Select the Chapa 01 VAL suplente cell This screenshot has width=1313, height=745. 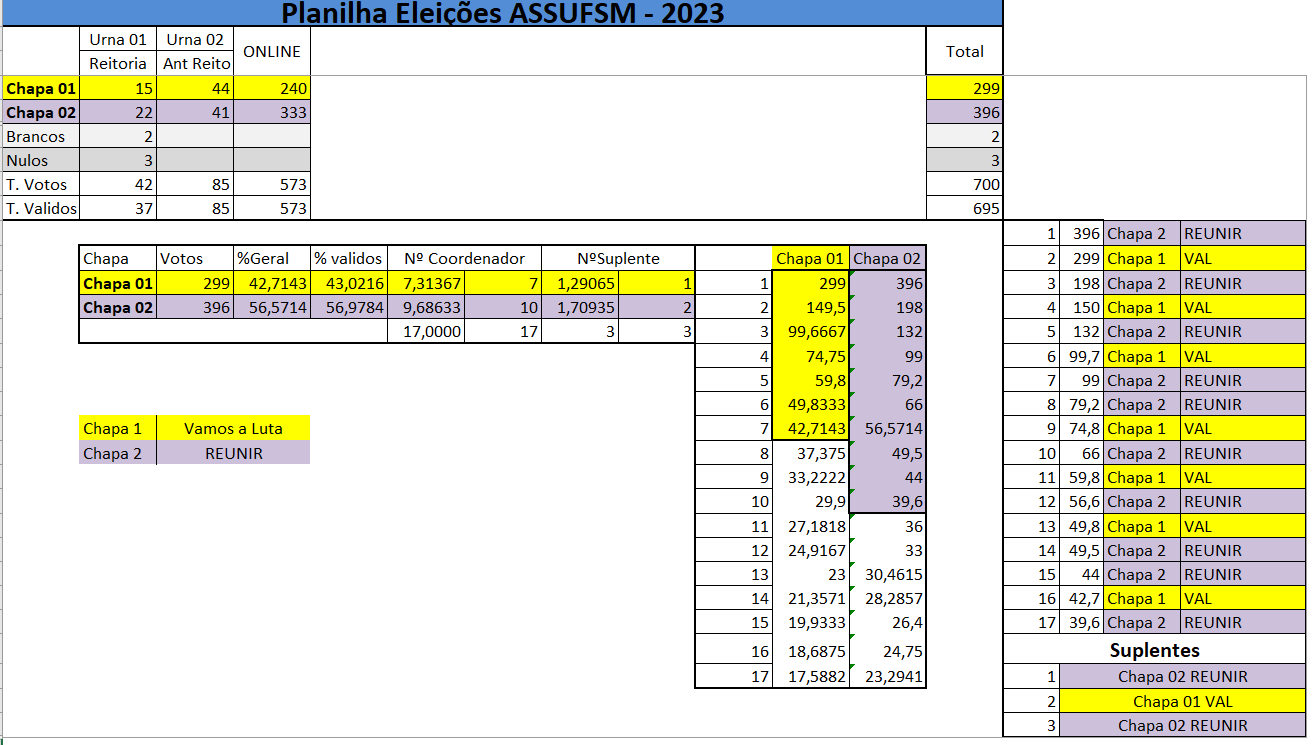point(1182,701)
